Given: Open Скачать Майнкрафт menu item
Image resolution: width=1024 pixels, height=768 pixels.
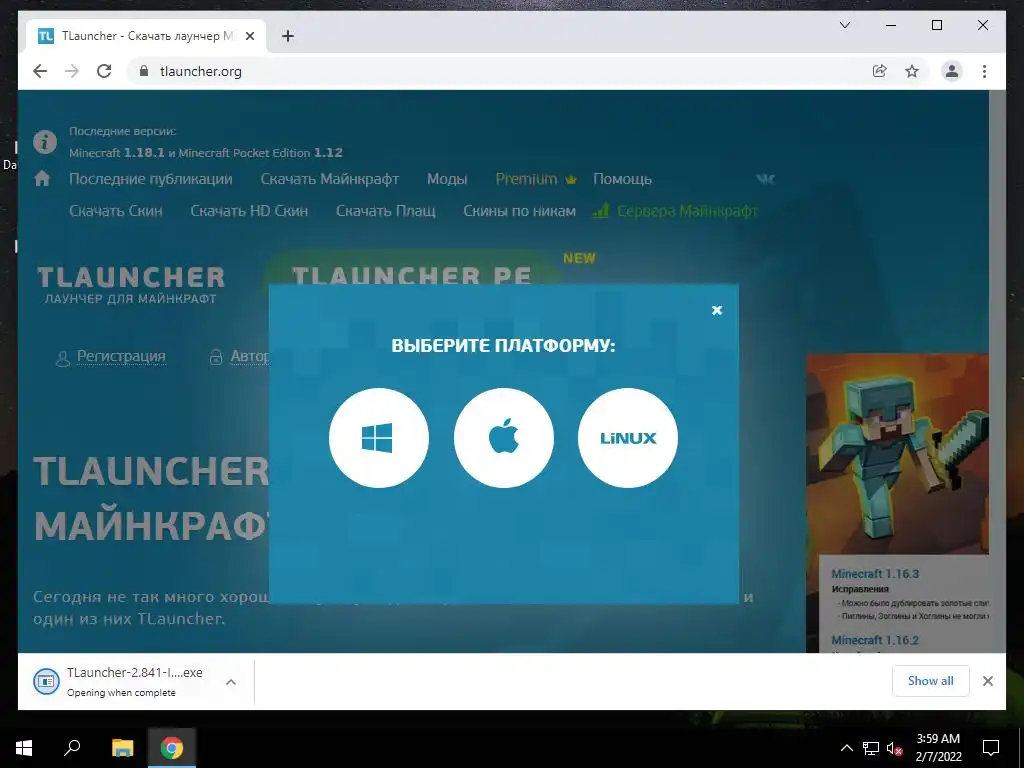Looking at the screenshot, I should pyautogui.click(x=330, y=179).
